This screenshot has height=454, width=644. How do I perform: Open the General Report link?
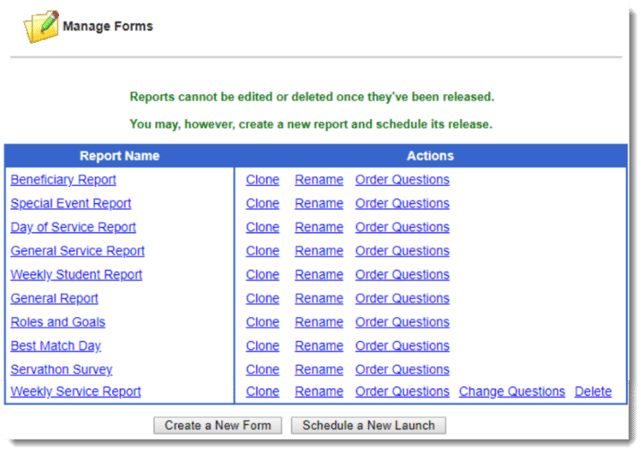[x=54, y=299]
